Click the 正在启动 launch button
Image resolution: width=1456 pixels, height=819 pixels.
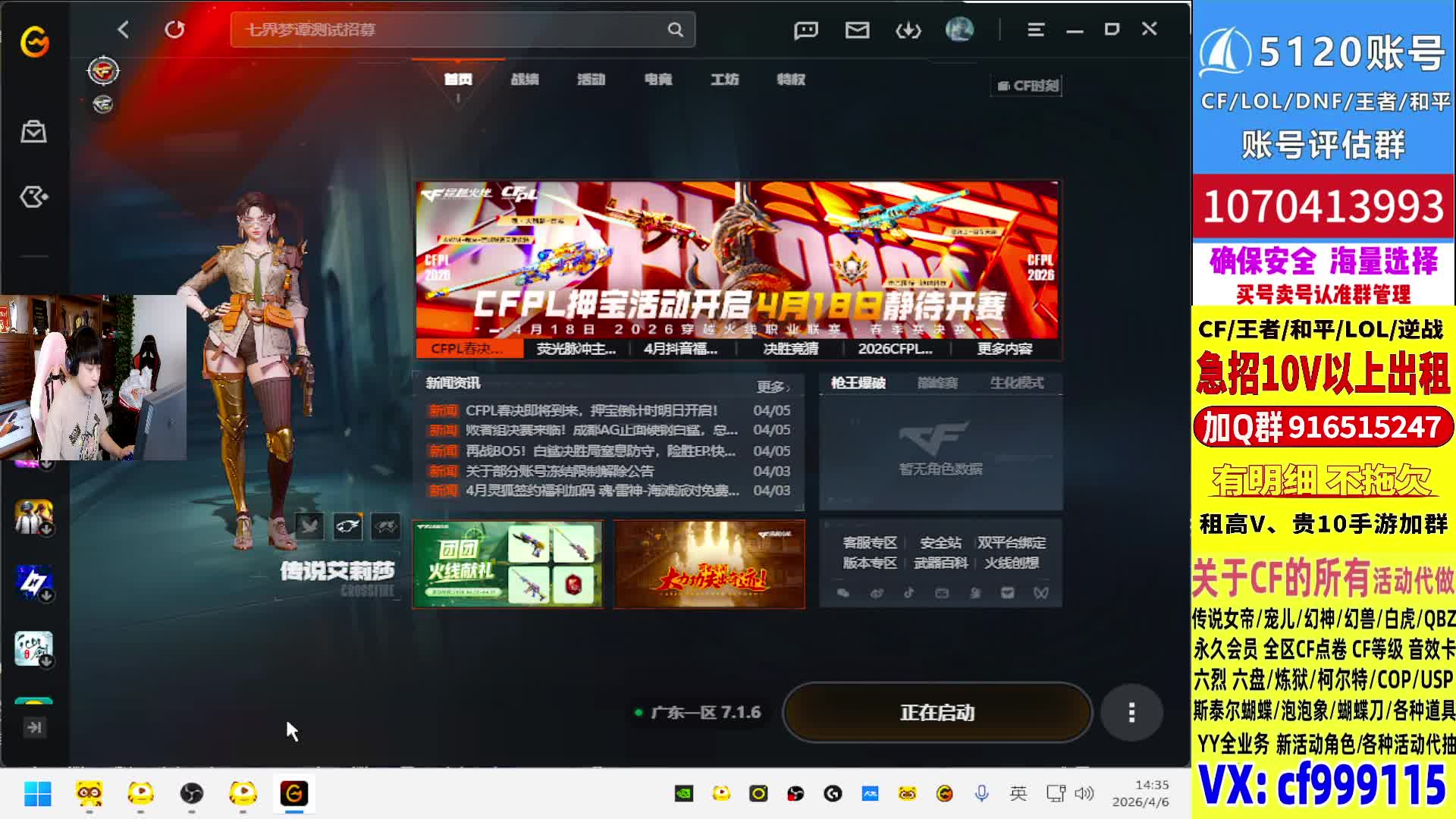tap(937, 712)
